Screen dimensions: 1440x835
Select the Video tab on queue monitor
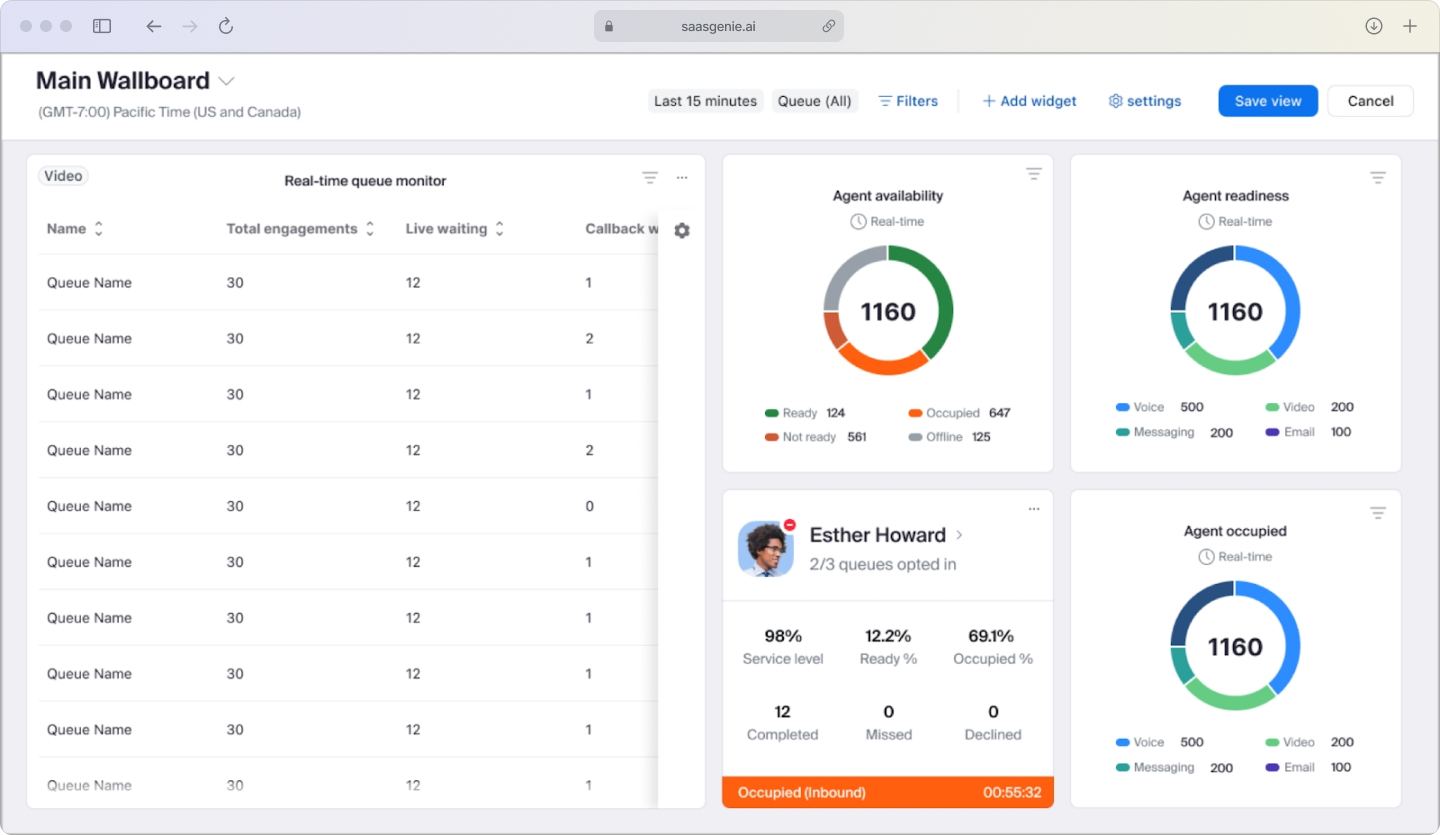coord(63,175)
